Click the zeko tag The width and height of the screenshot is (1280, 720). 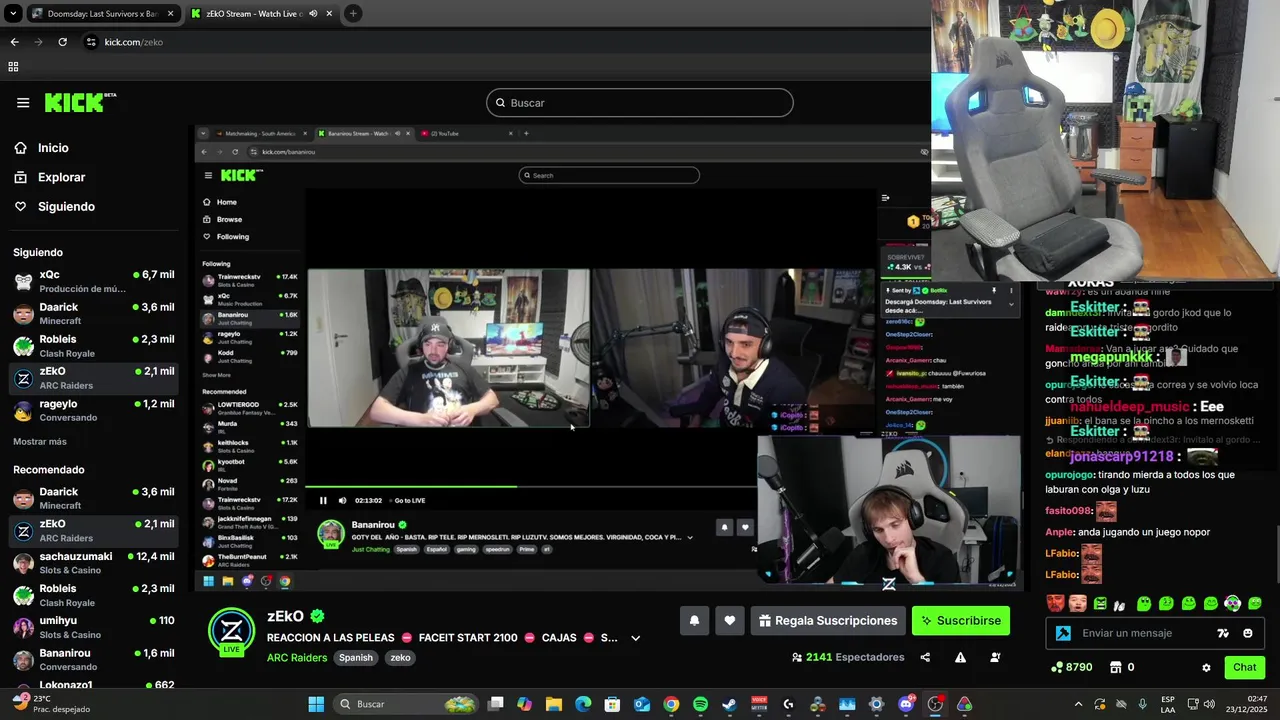pos(401,658)
